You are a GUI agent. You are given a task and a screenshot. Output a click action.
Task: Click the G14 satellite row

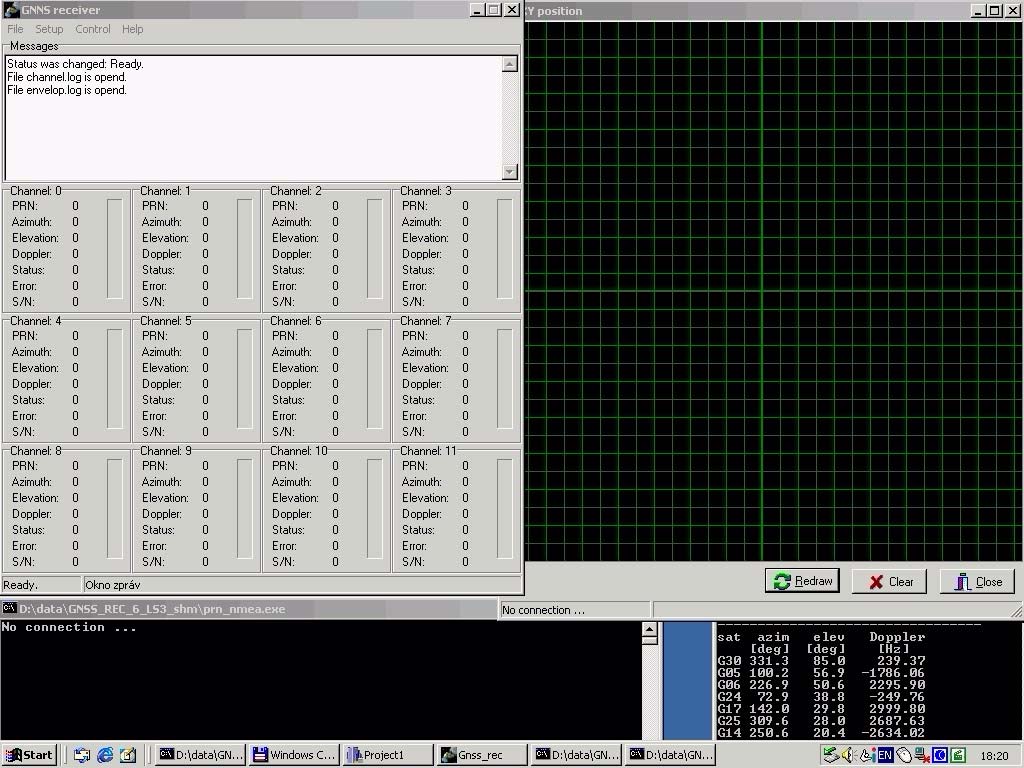coord(821,733)
